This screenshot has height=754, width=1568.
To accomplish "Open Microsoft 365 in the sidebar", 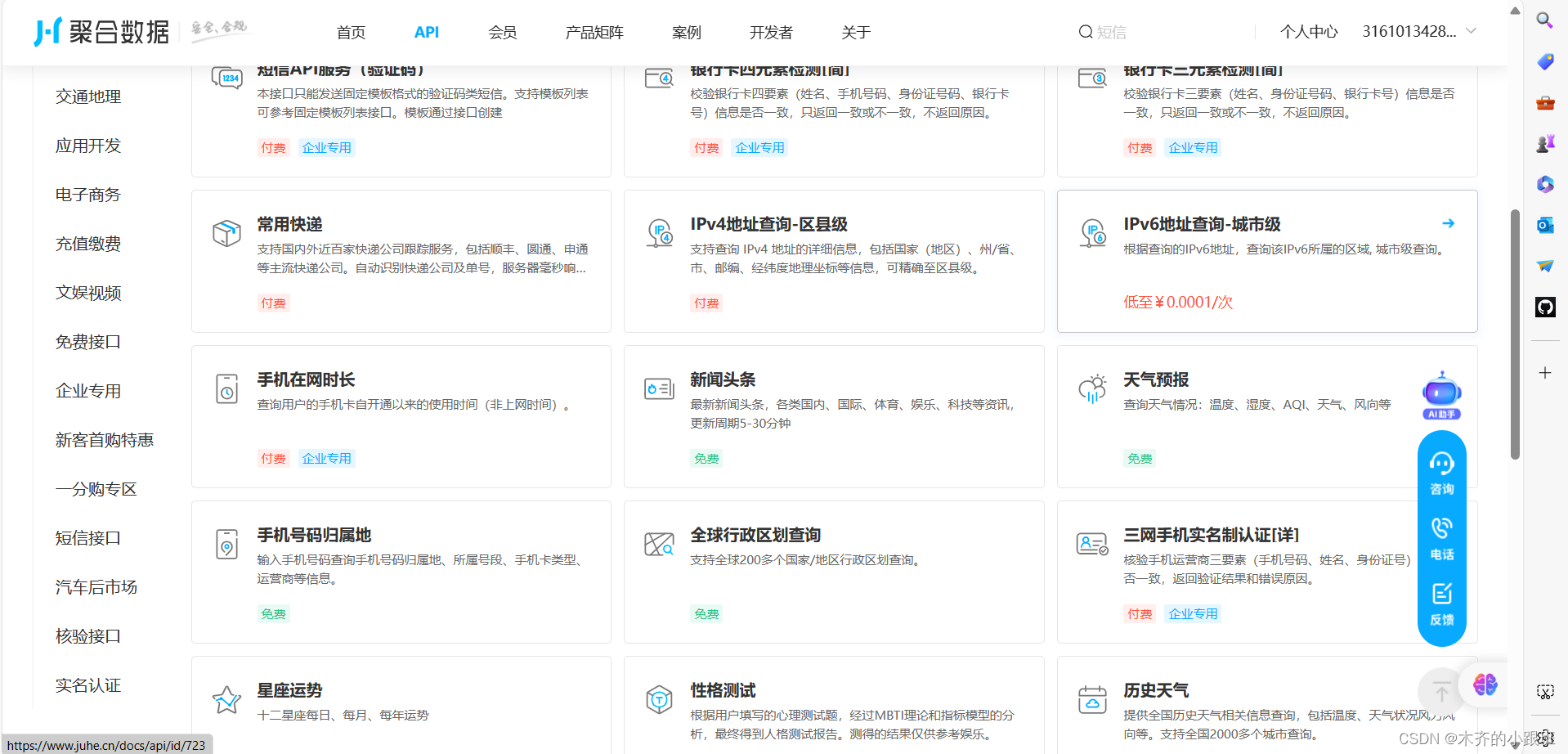I will coord(1544,184).
